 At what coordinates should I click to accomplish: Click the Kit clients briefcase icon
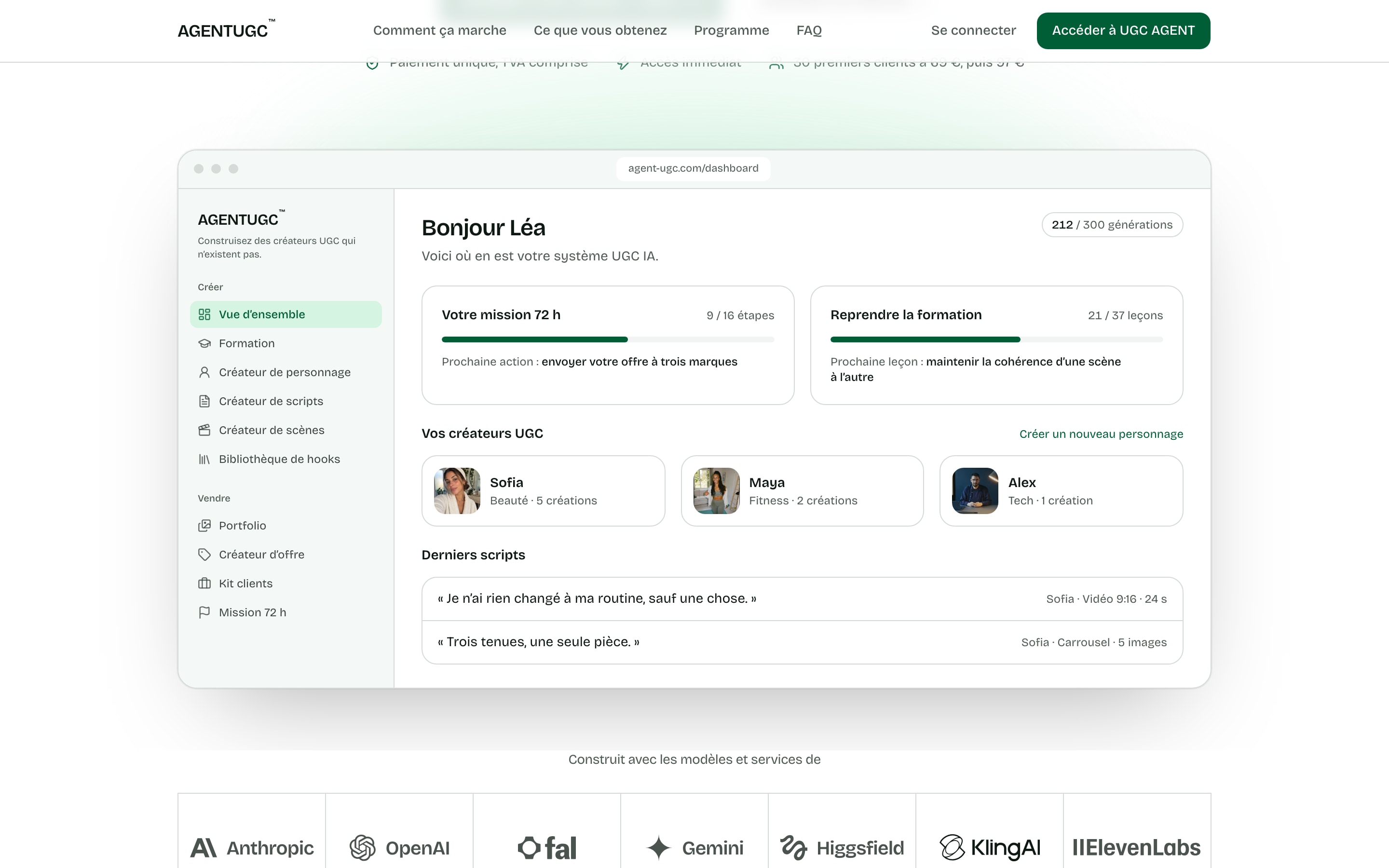[x=204, y=583]
